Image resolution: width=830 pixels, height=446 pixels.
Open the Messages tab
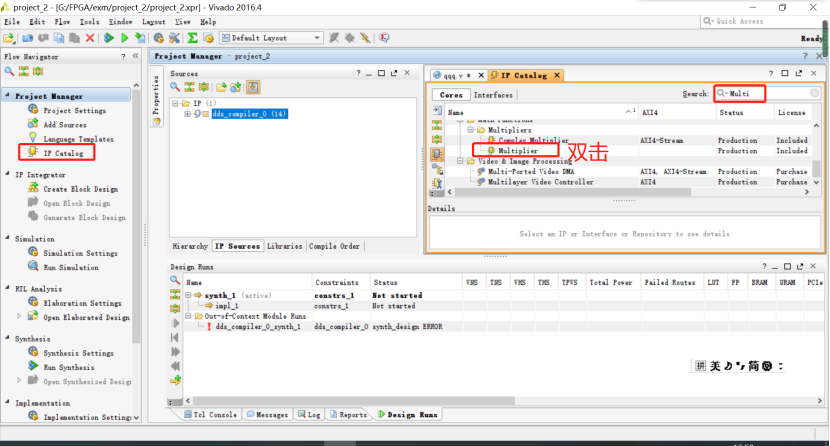(x=267, y=415)
